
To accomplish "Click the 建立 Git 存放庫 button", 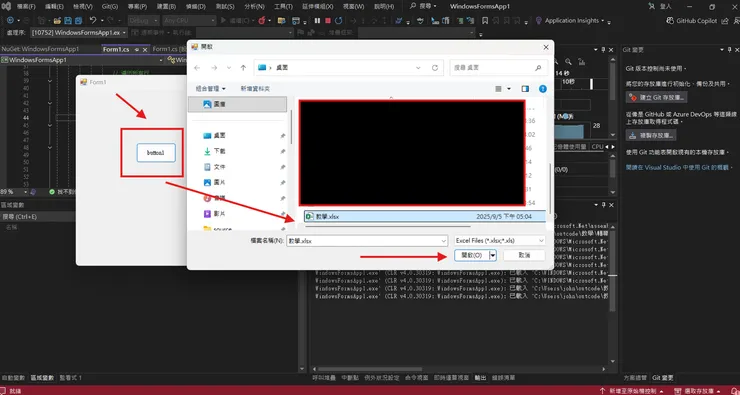I will pyautogui.click(x=656, y=97).
